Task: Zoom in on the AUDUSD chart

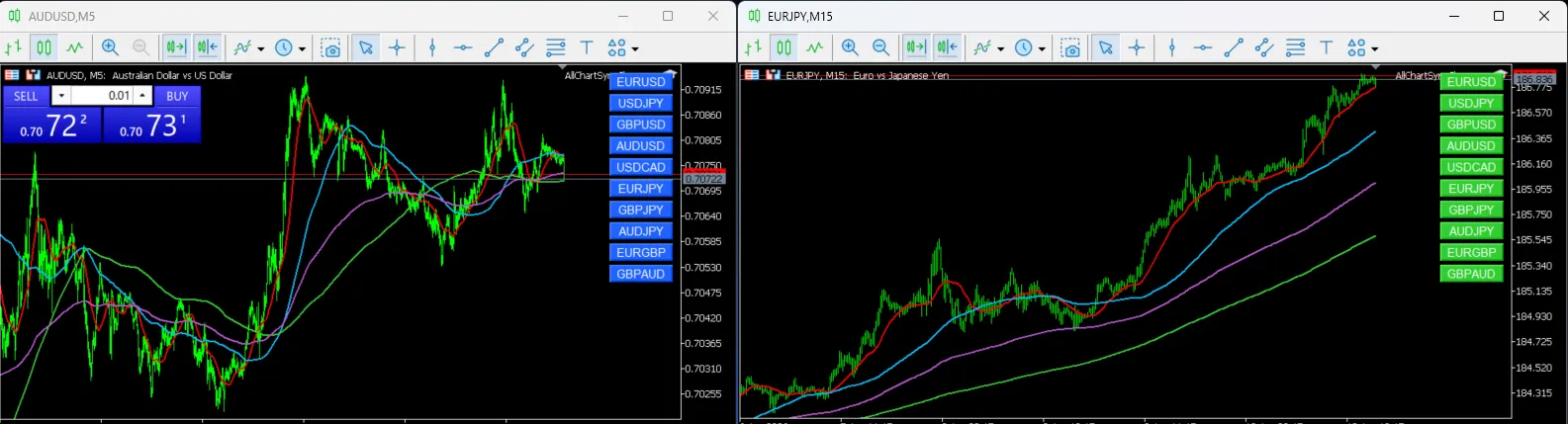Action: coord(110,47)
